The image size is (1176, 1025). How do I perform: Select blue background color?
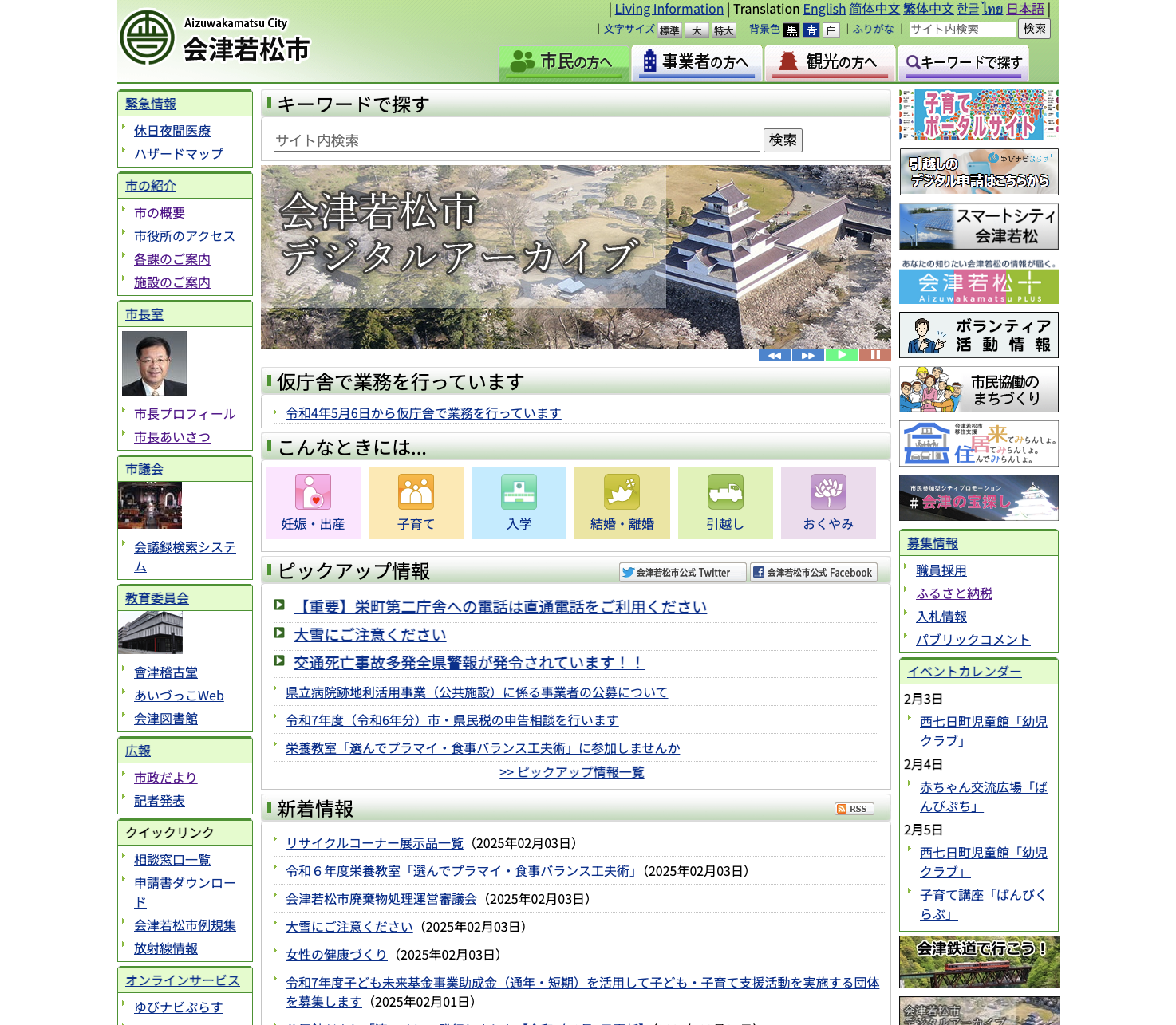(x=811, y=30)
